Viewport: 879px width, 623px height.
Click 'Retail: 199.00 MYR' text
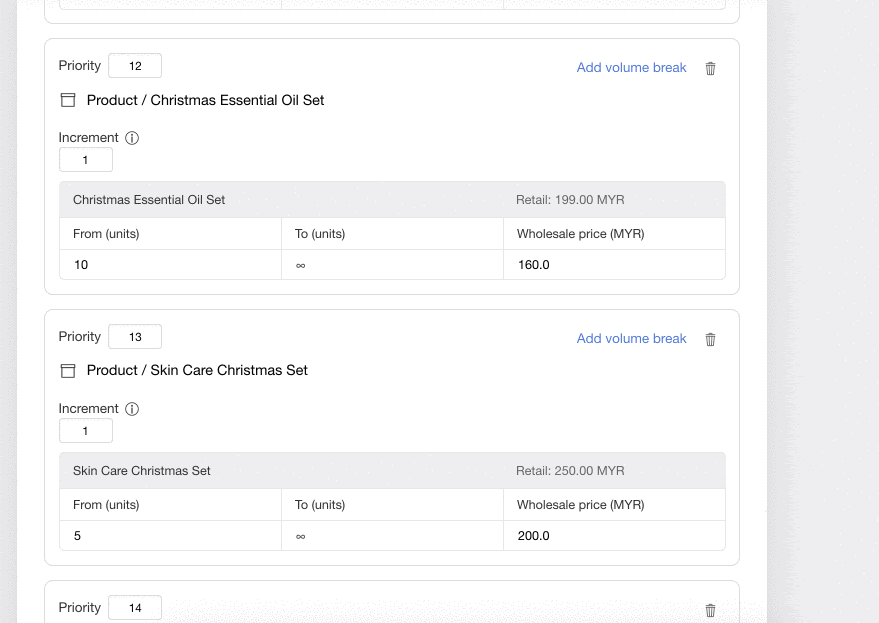[570, 200]
